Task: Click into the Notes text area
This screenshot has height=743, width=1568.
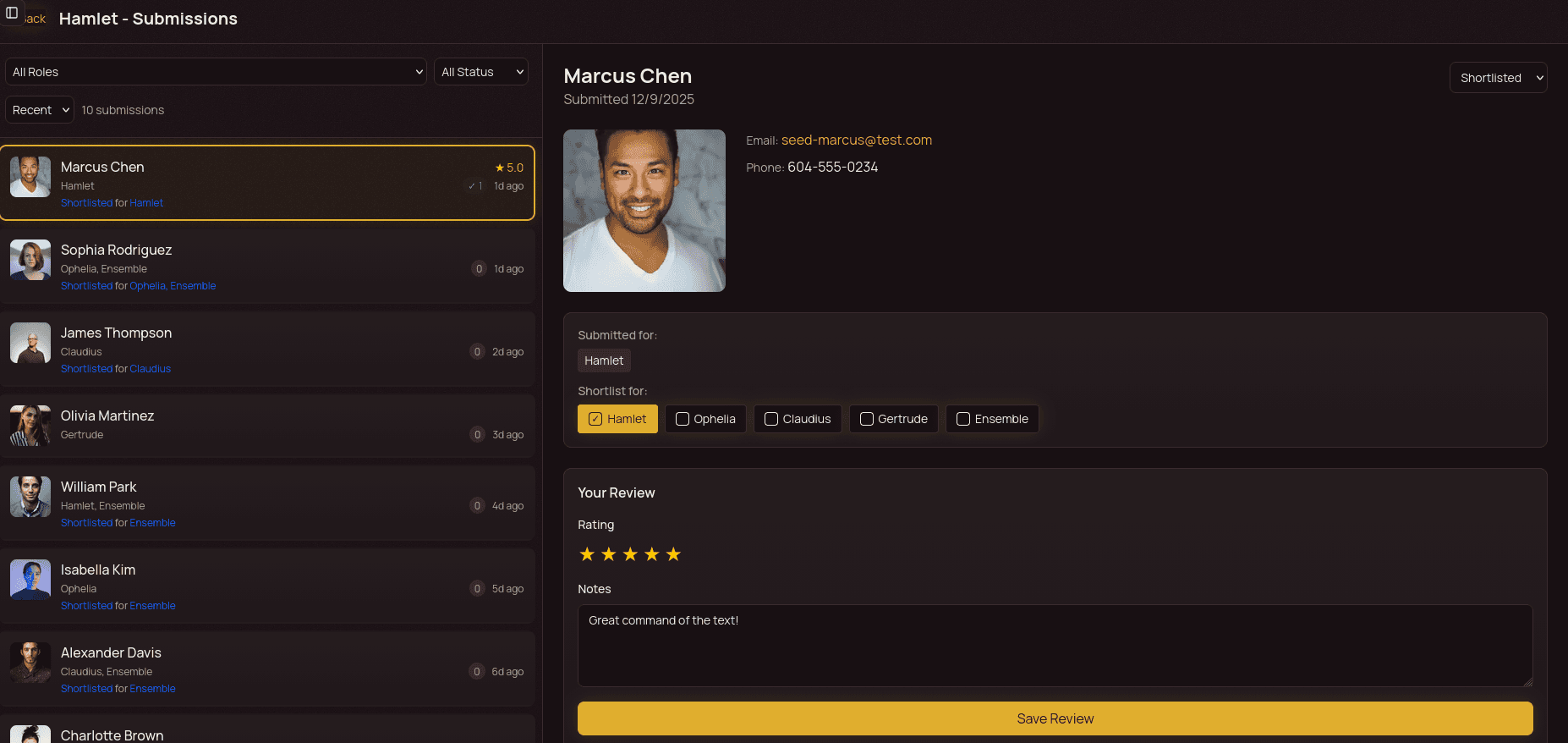Action: point(1055,645)
